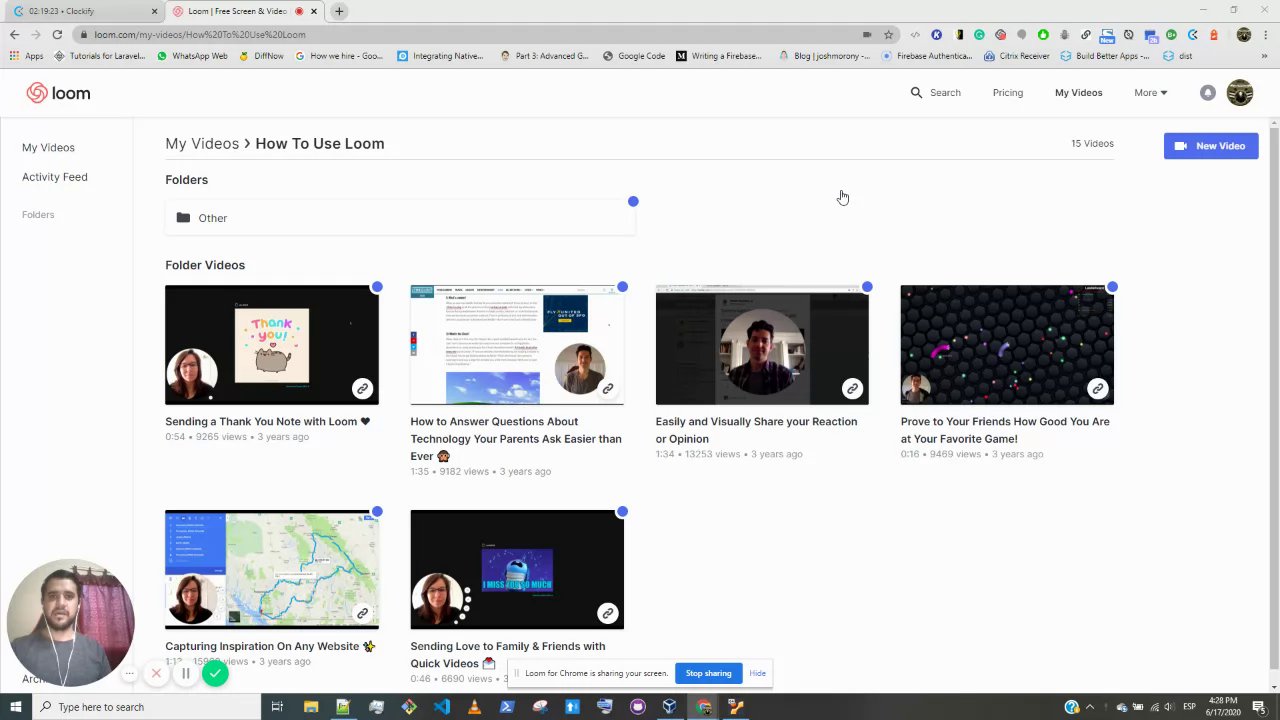
Task: Open the user profile avatar menu
Action: coord(1240,93)
